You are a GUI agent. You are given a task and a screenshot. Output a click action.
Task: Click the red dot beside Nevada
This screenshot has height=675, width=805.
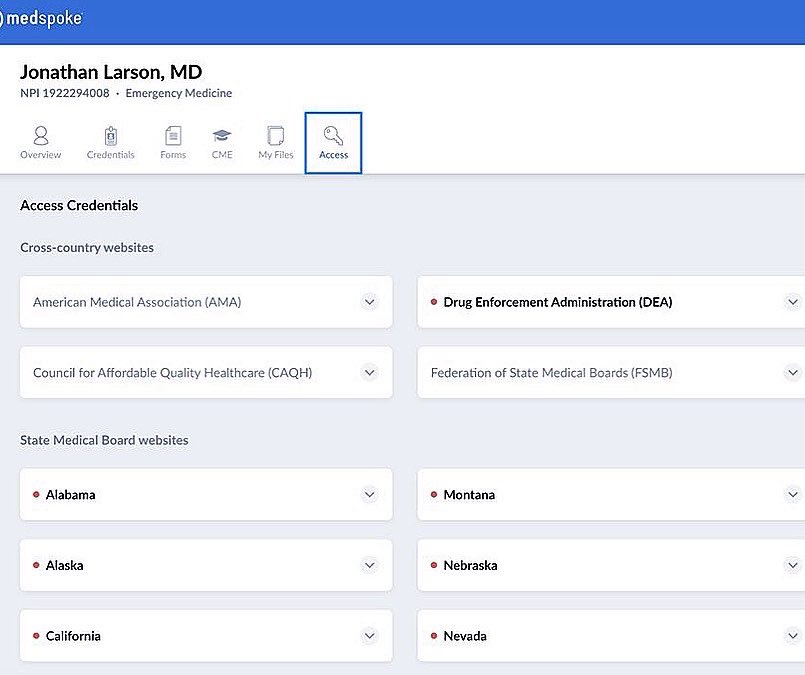click(x=434, y=636)
